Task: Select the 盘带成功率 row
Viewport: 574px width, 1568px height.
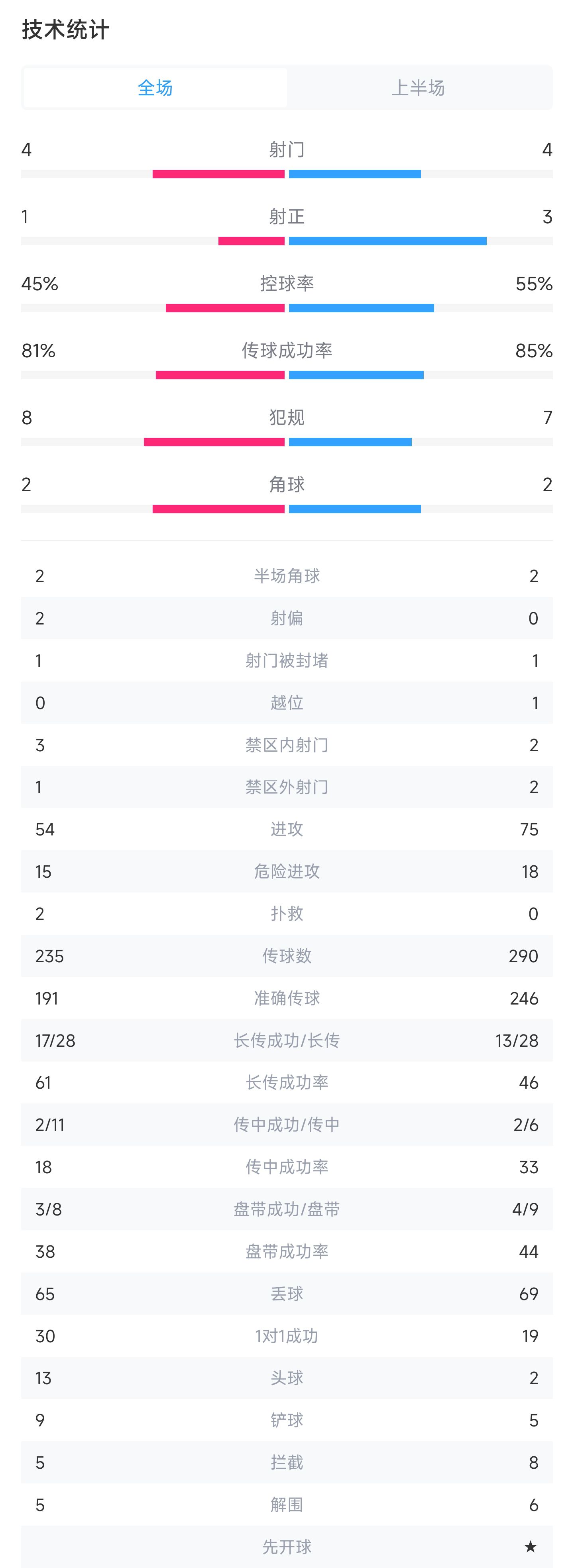Action: [287, 1251]
